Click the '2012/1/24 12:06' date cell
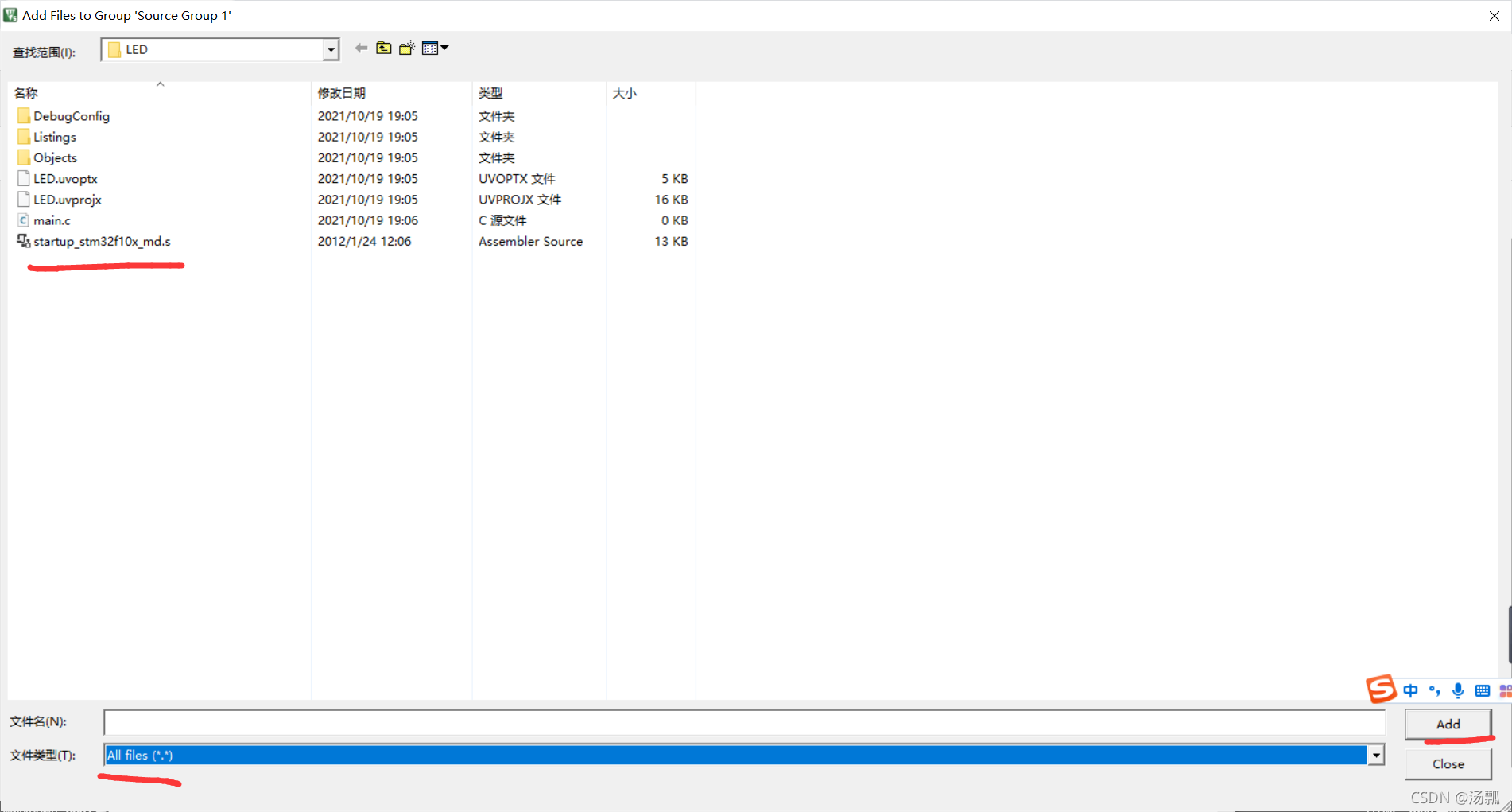Screen dimensions: 1512x812 [x=364, y=241]
